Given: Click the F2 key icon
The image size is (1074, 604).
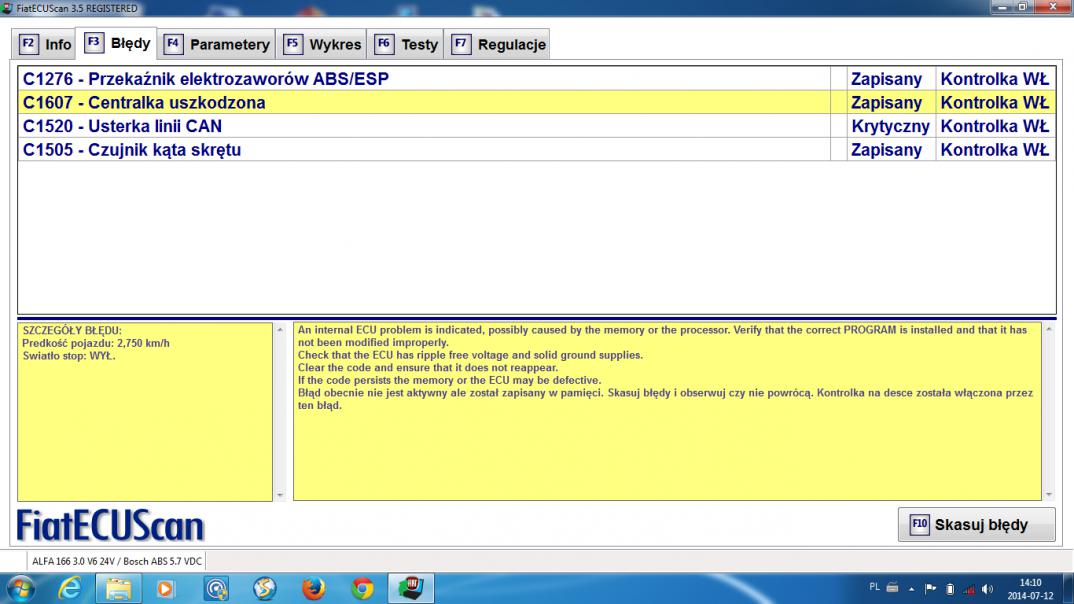Looking at the screenshot, I should pos(28,44).
